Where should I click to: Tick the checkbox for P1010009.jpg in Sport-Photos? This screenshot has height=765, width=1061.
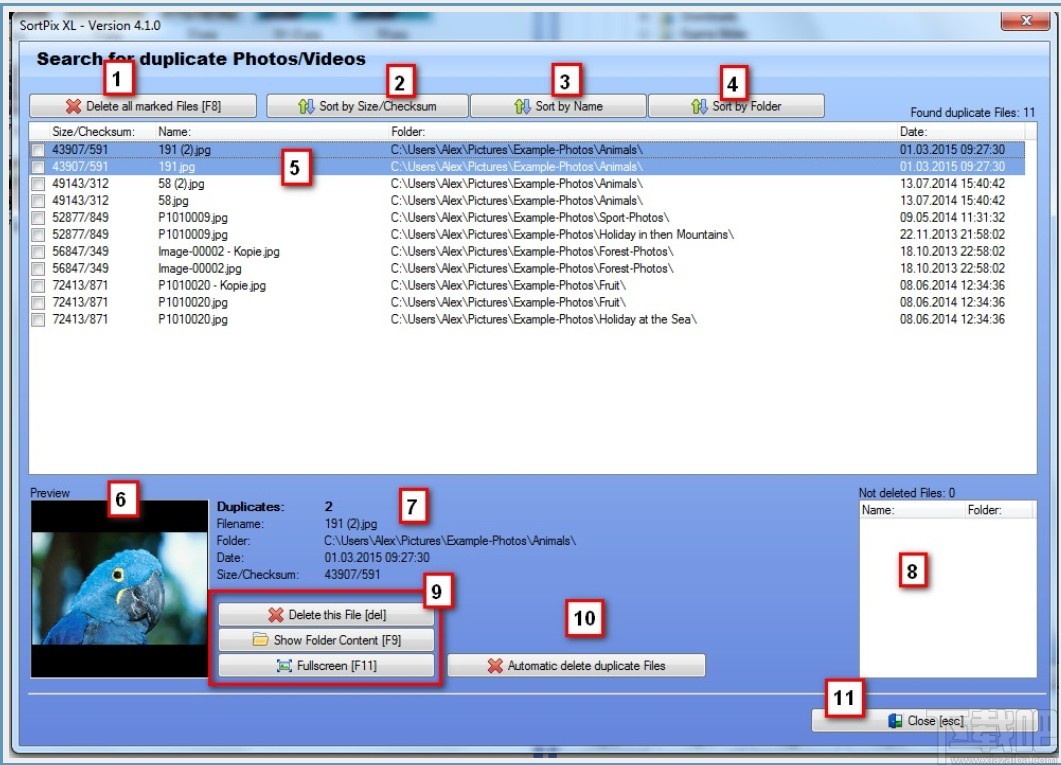click(38, 218)
